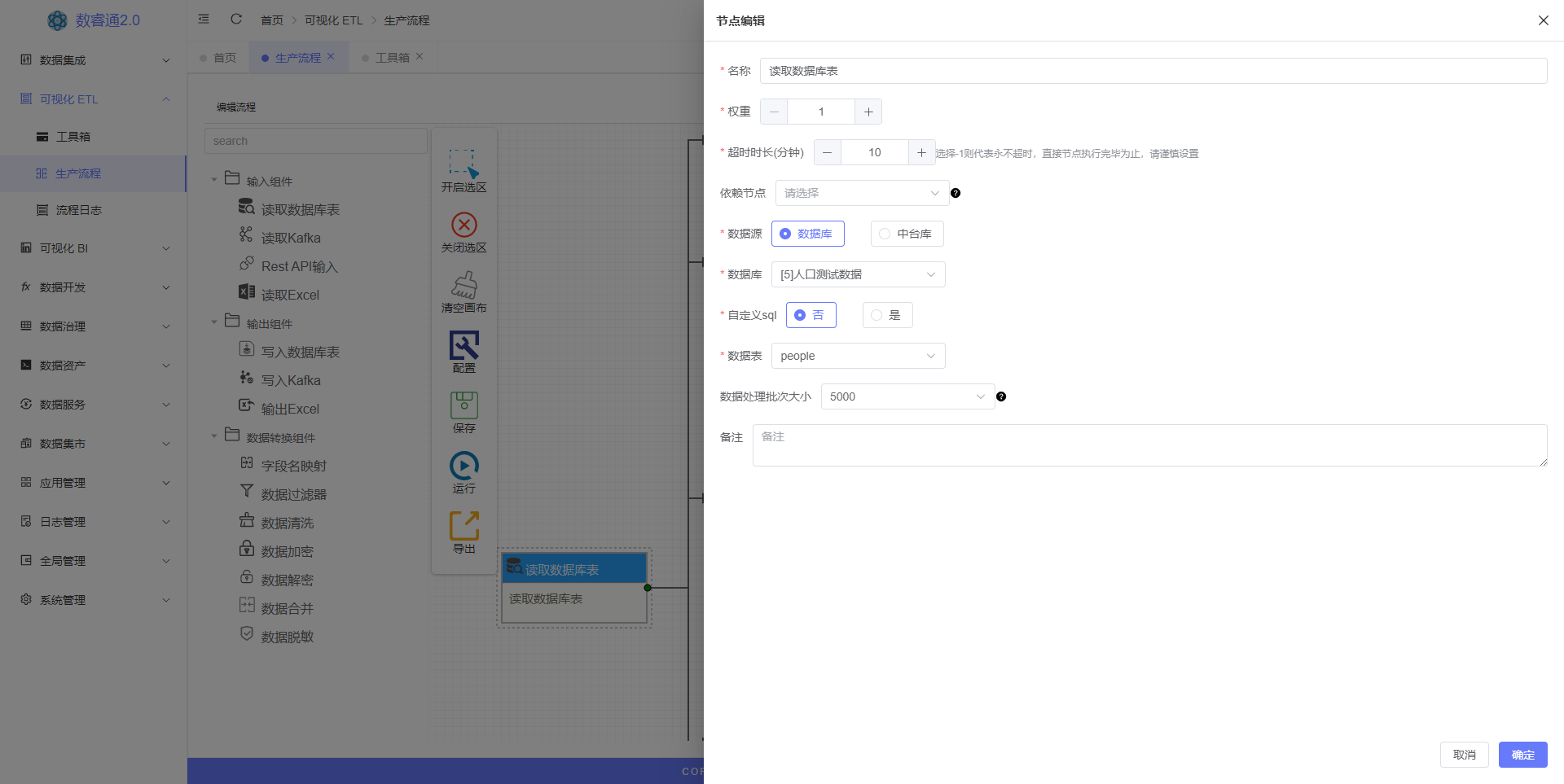This screenshot has width=1564, height=784.
Task: Open the 生产流程 sidebar menu item
Action: pos(94,173)
